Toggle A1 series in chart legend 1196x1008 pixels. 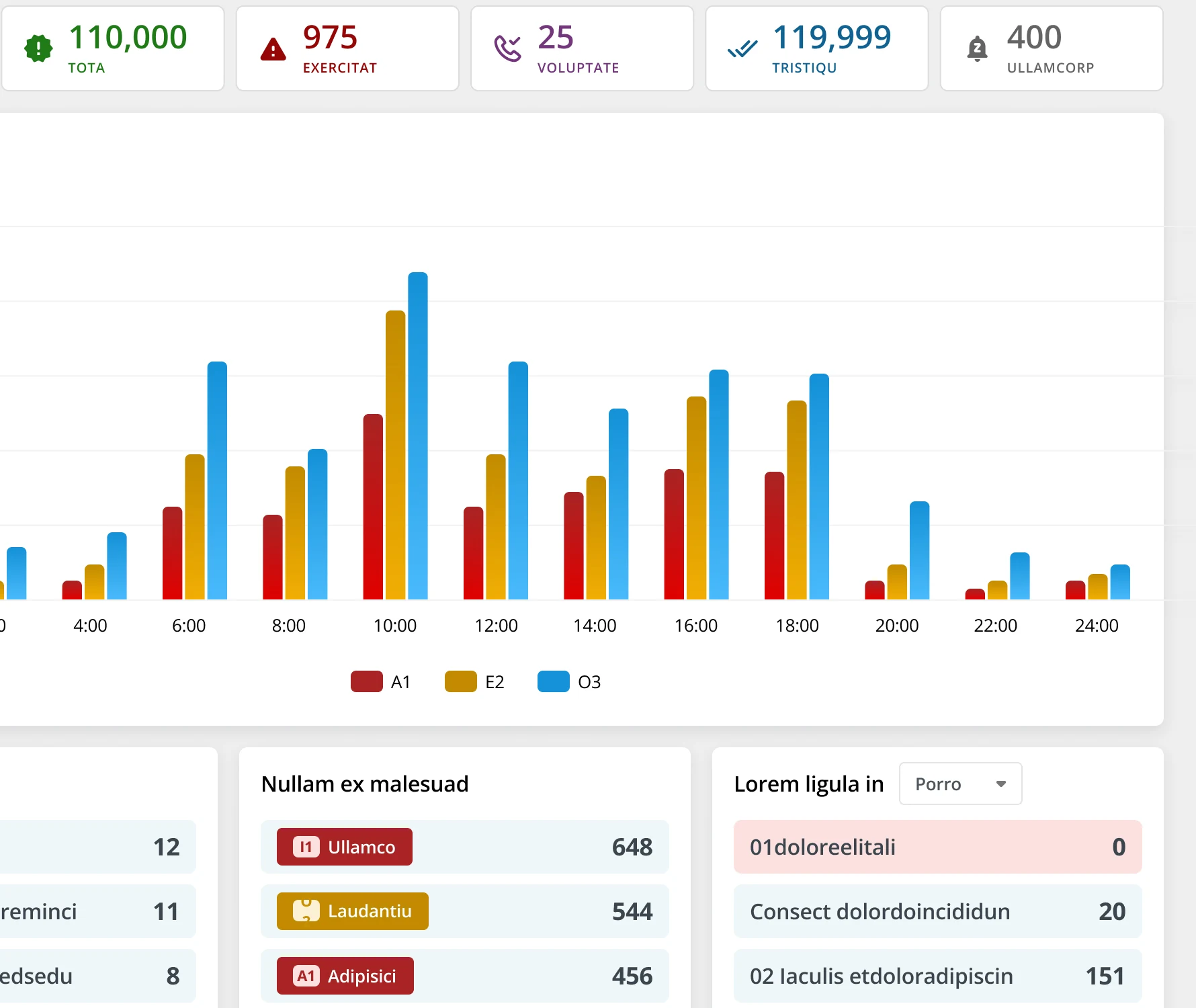point(380,681)
